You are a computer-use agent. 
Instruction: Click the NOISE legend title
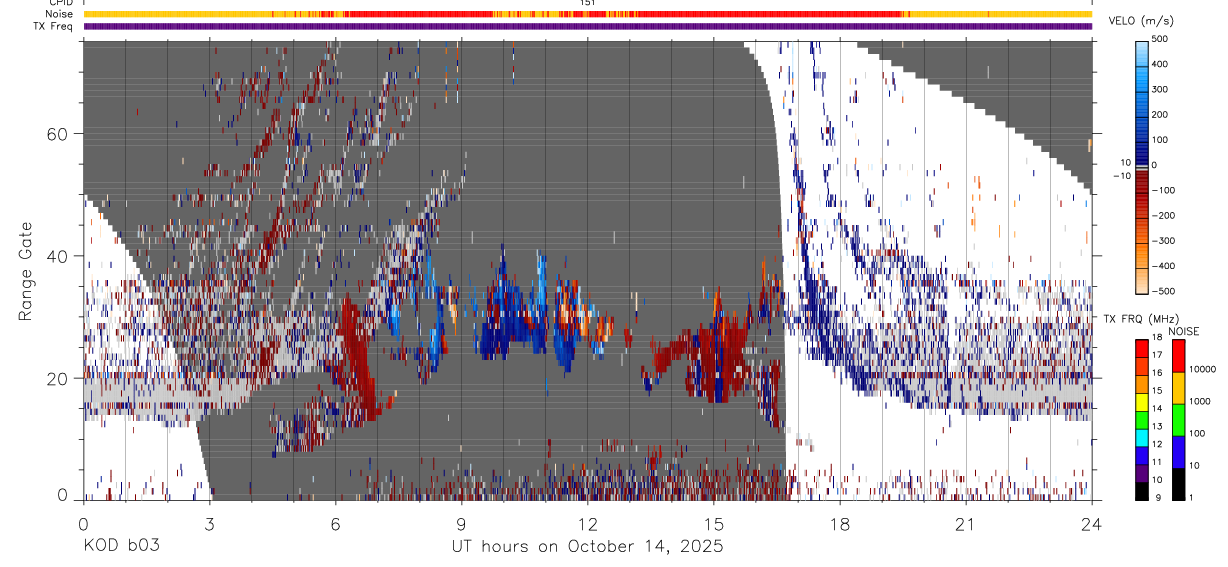pos(1183,331)
